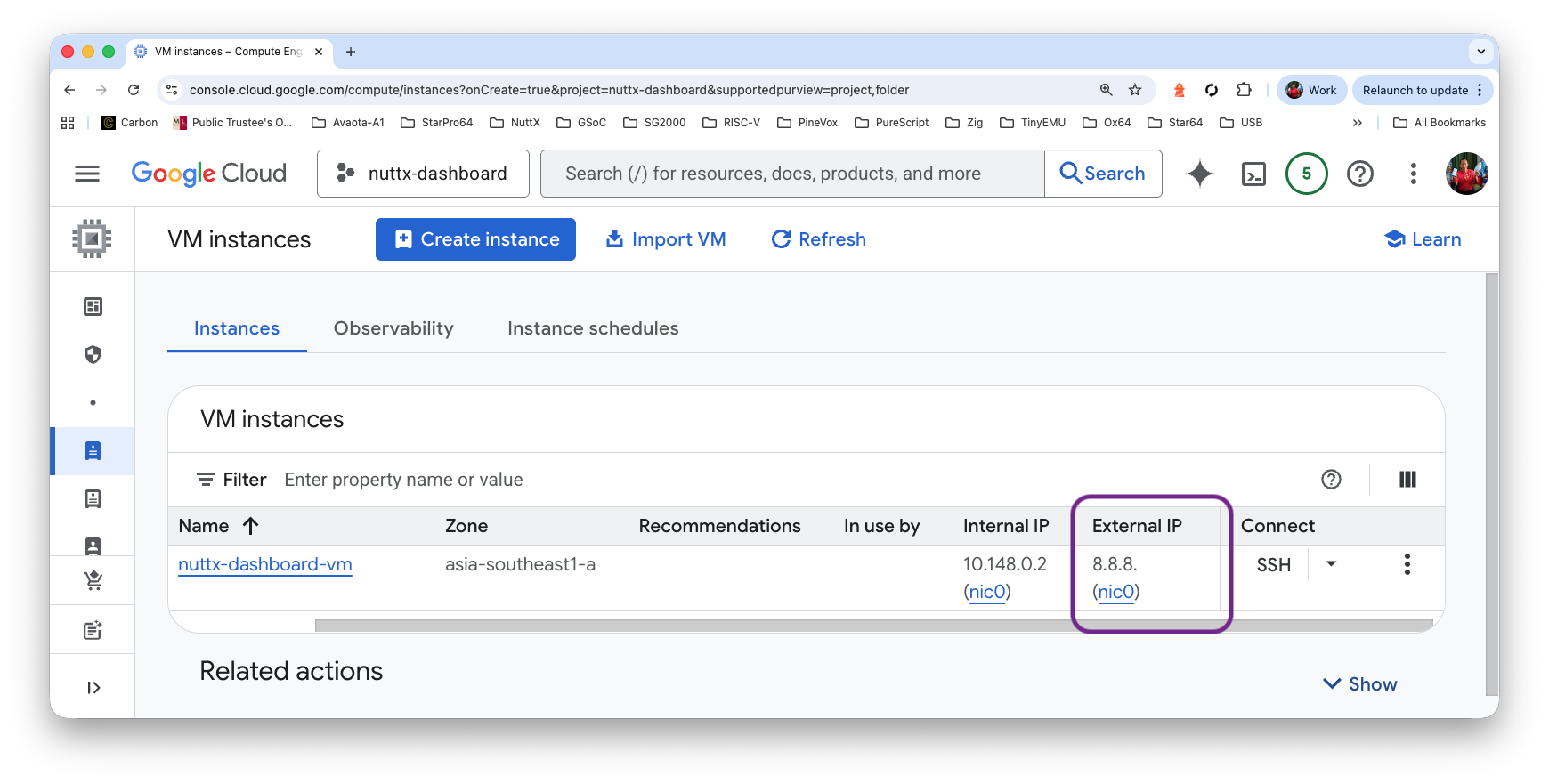
Task: Open the notifications badge showing 5
Action: [x=1306, y=174]
